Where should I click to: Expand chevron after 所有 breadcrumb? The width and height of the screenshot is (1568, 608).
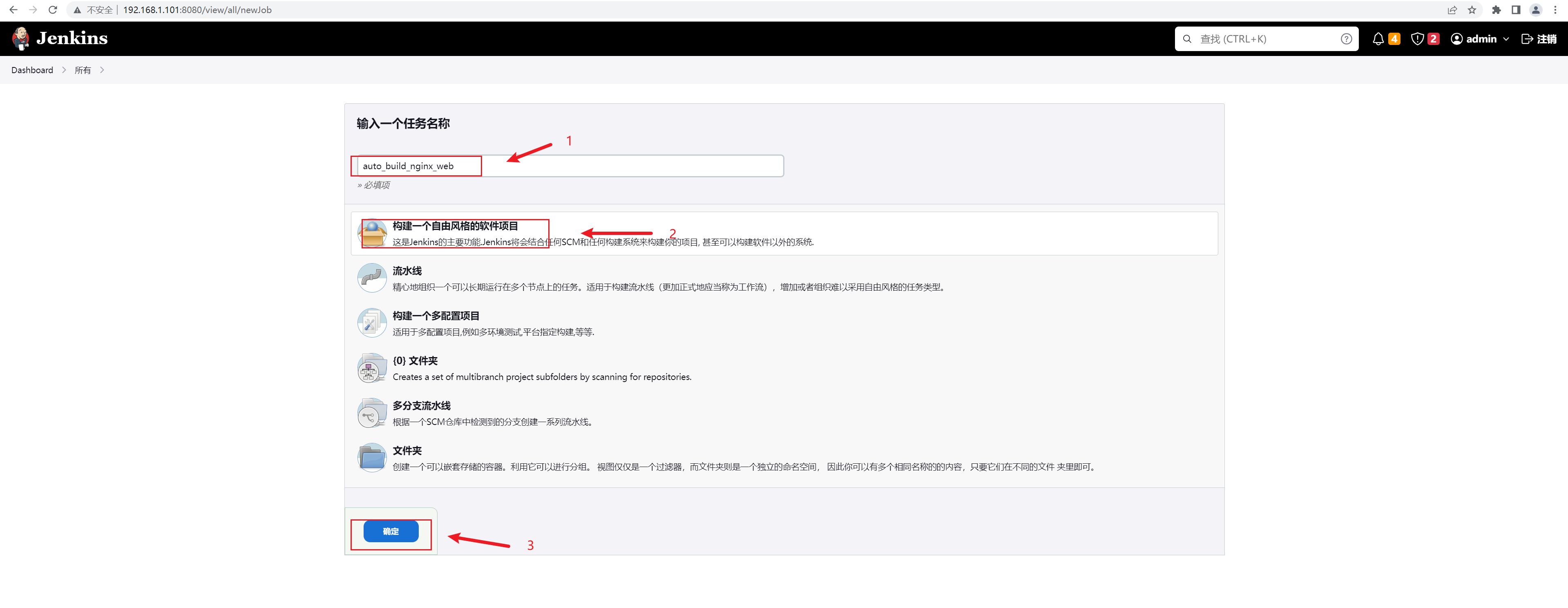click(102, 70)
